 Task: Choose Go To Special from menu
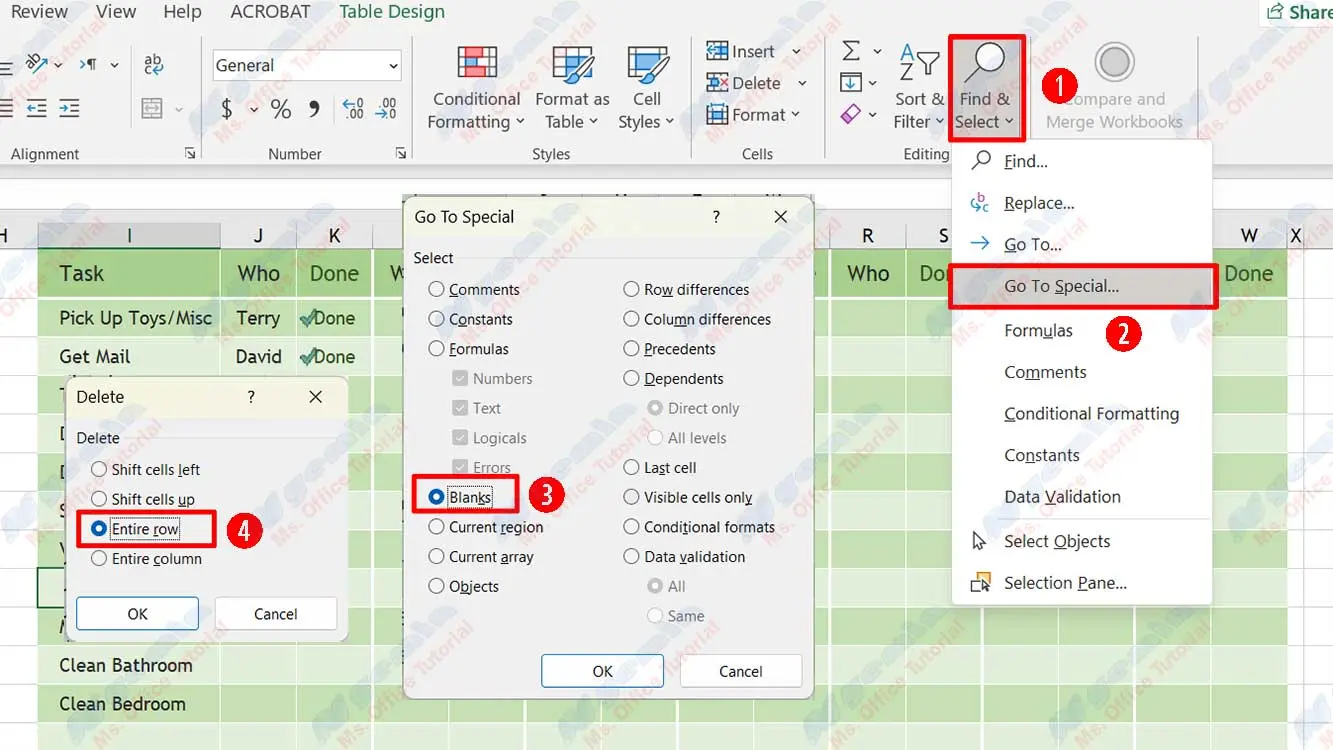tap(1061, 286)
